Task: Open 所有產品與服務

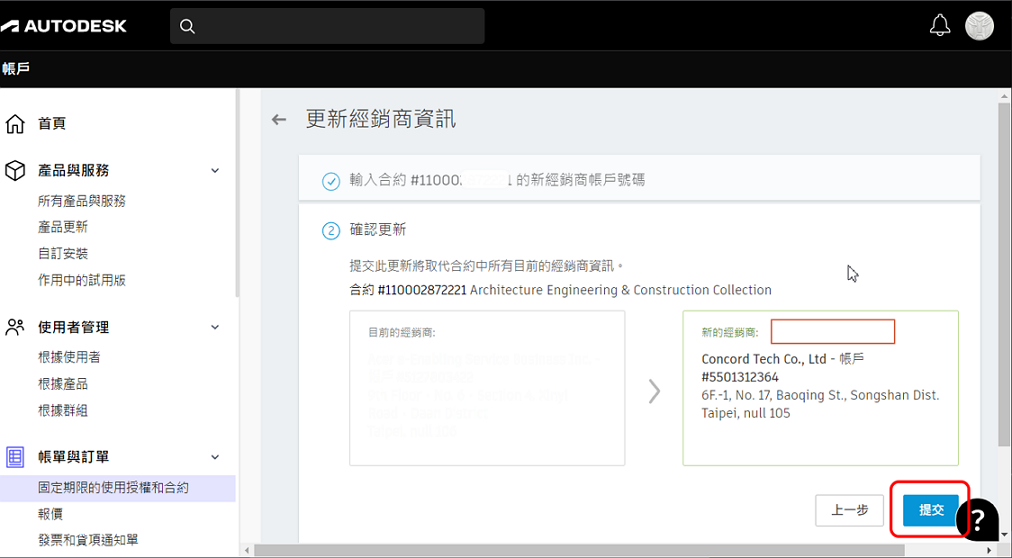Action: pyautogui.click(x=81, y=201)
